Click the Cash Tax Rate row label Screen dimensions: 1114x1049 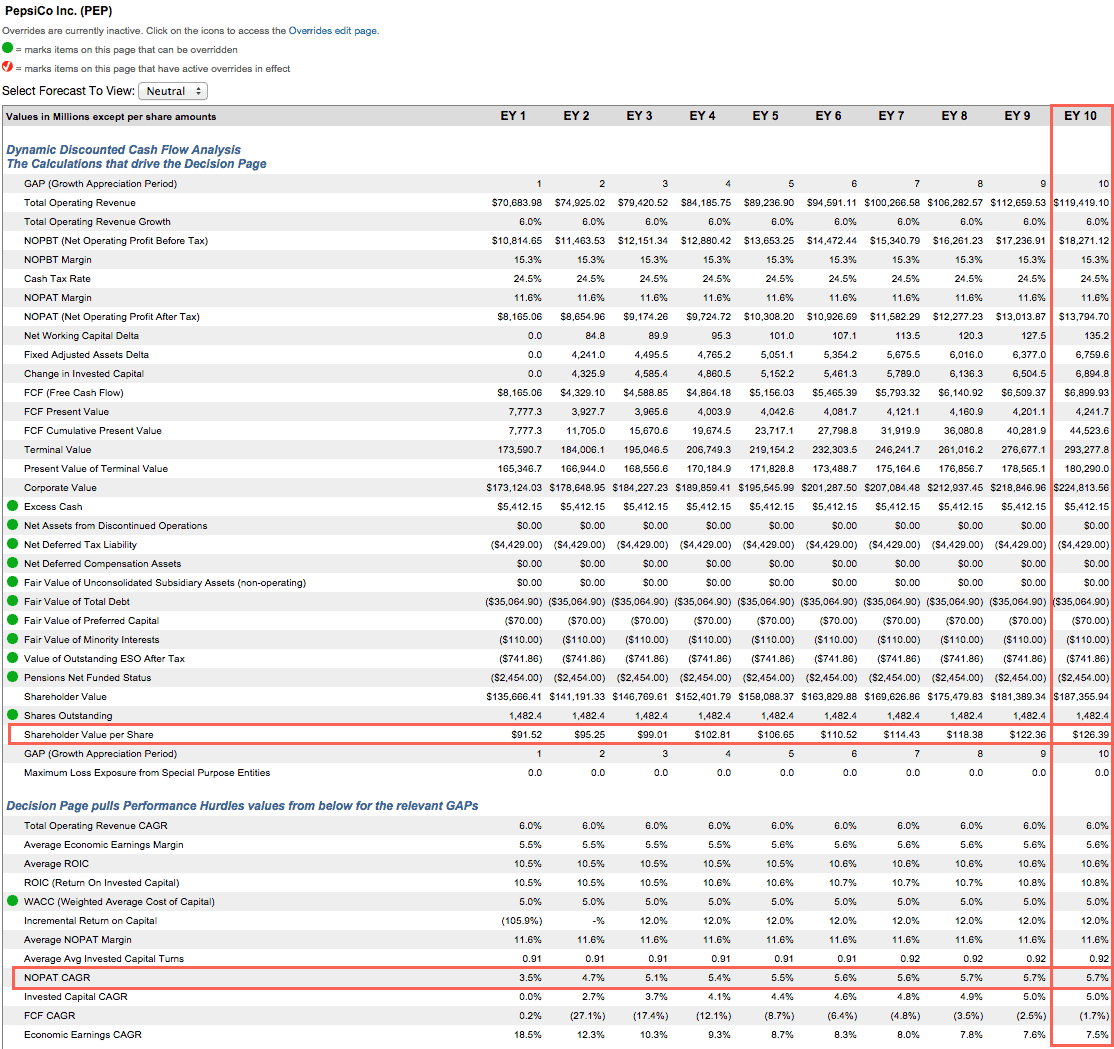pyautogui.click(x=58, y=278)
